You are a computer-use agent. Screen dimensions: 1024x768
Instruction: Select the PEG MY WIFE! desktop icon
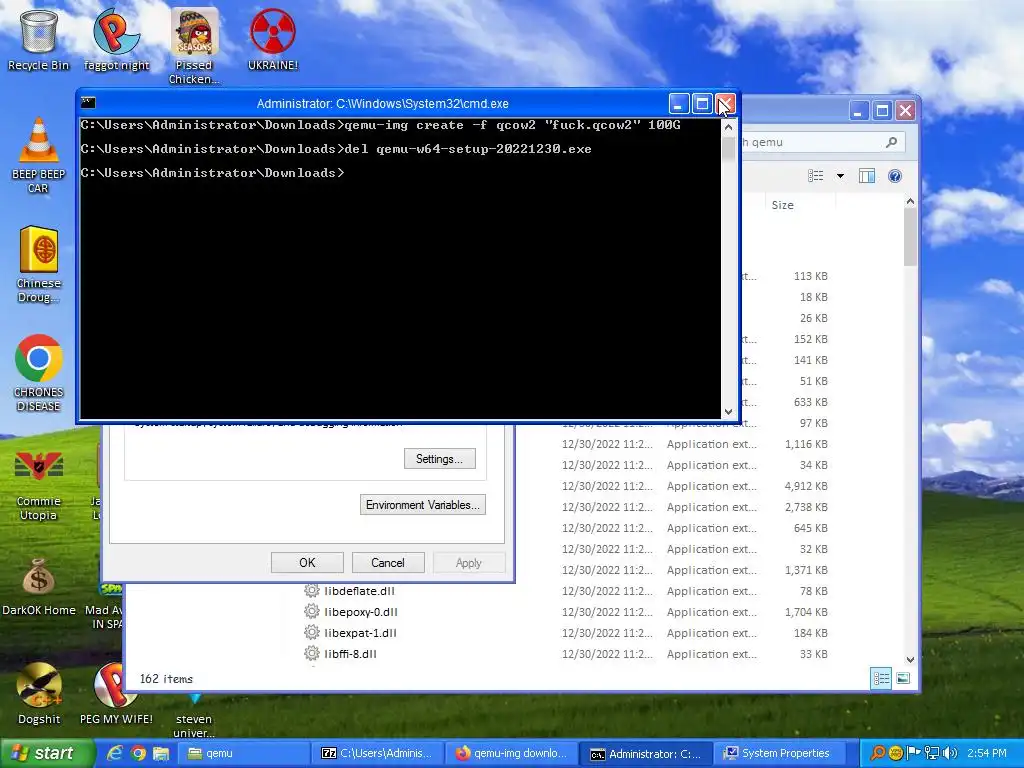click(x=116, y=694)
